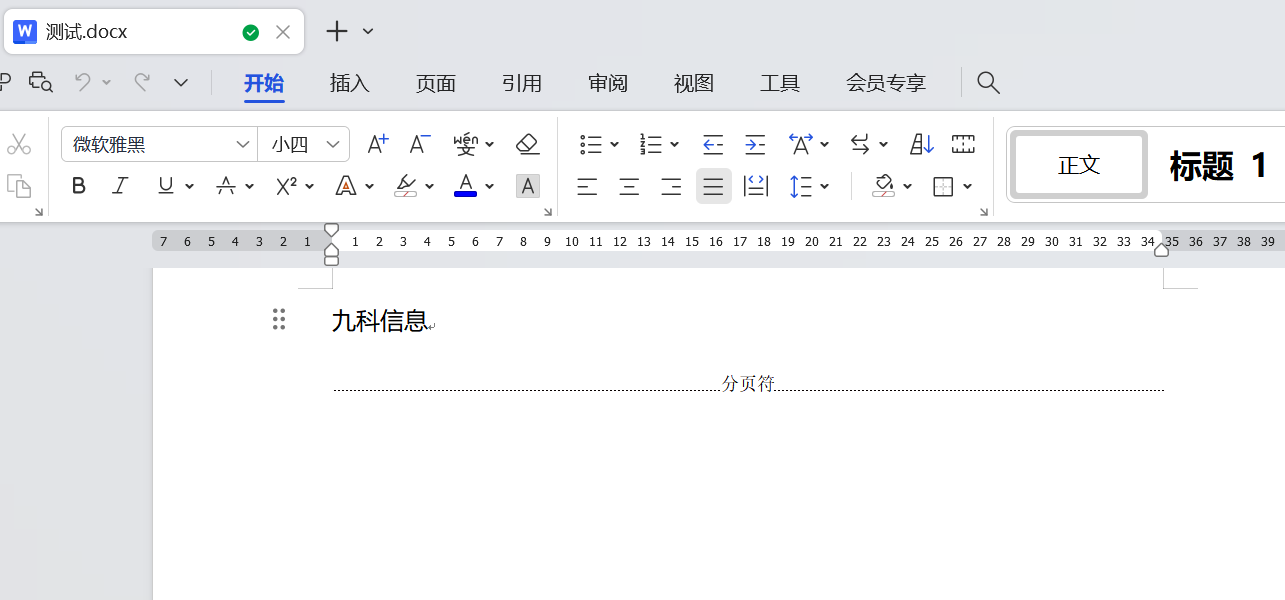This screenshot has height=600, width=1285.
Task: Expand the font size dropdown 小四
Action: click(332, 144)
